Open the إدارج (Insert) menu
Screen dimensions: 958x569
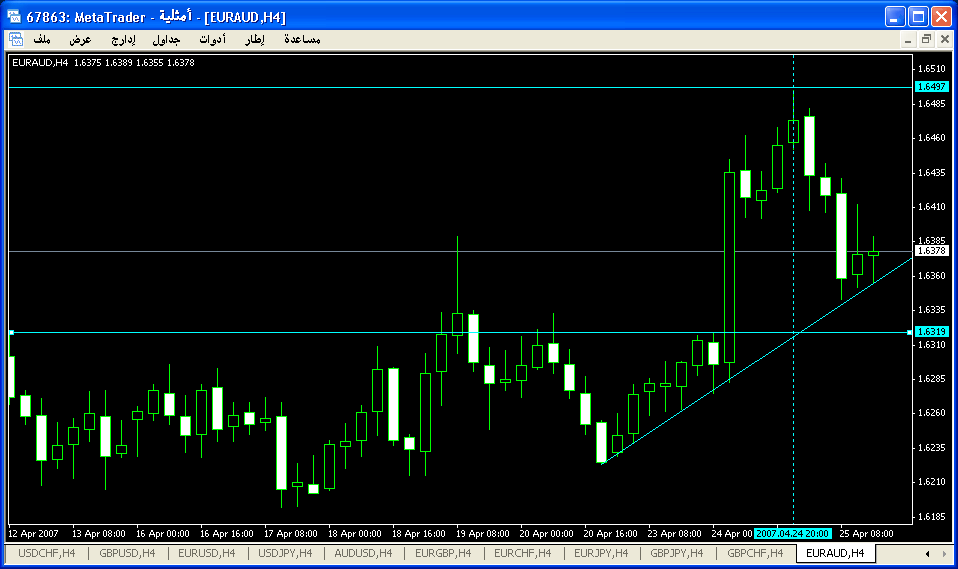point(123,40)
